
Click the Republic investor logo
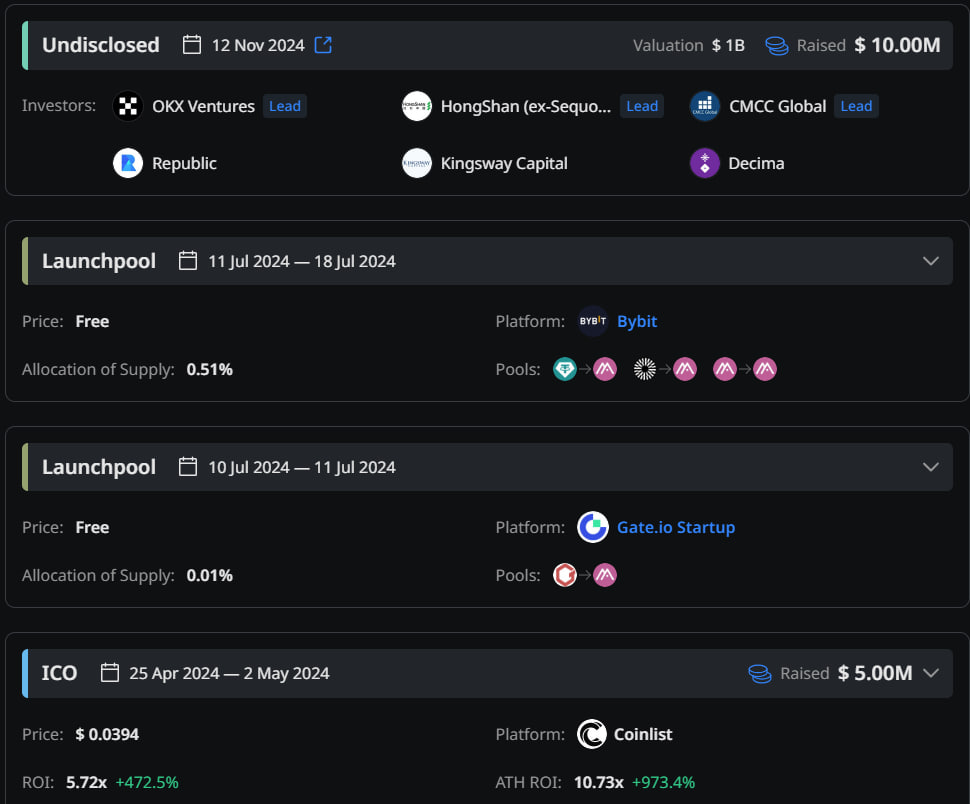pyautogui.click(x=128, y=163)
